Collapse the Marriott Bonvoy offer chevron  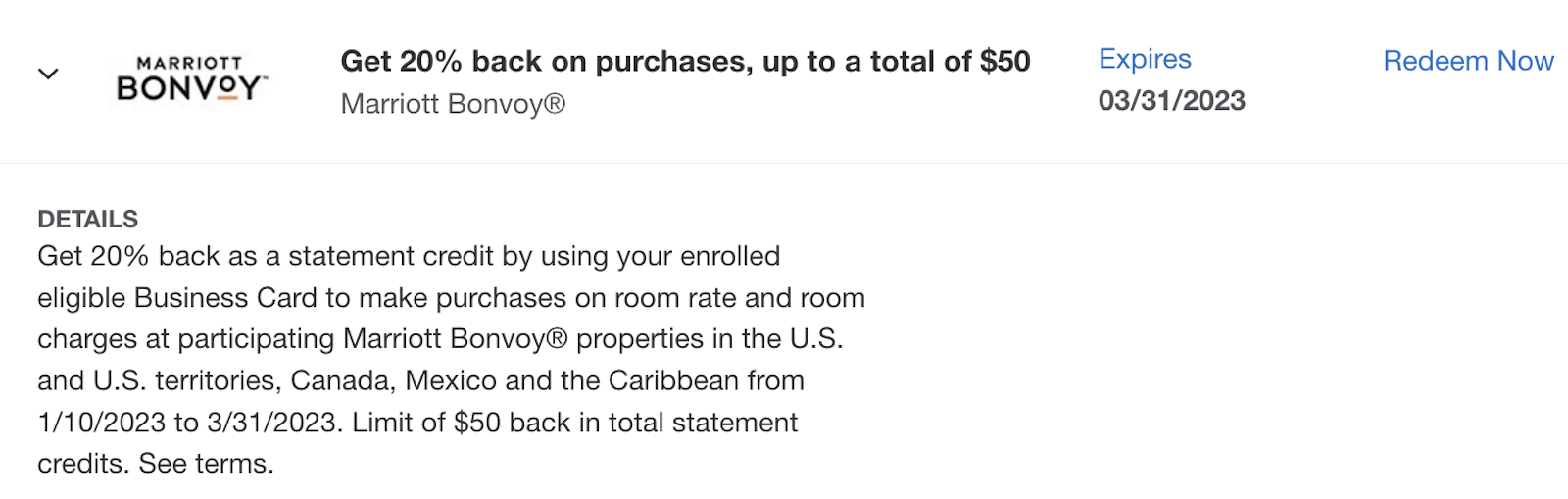pos(48,75)
